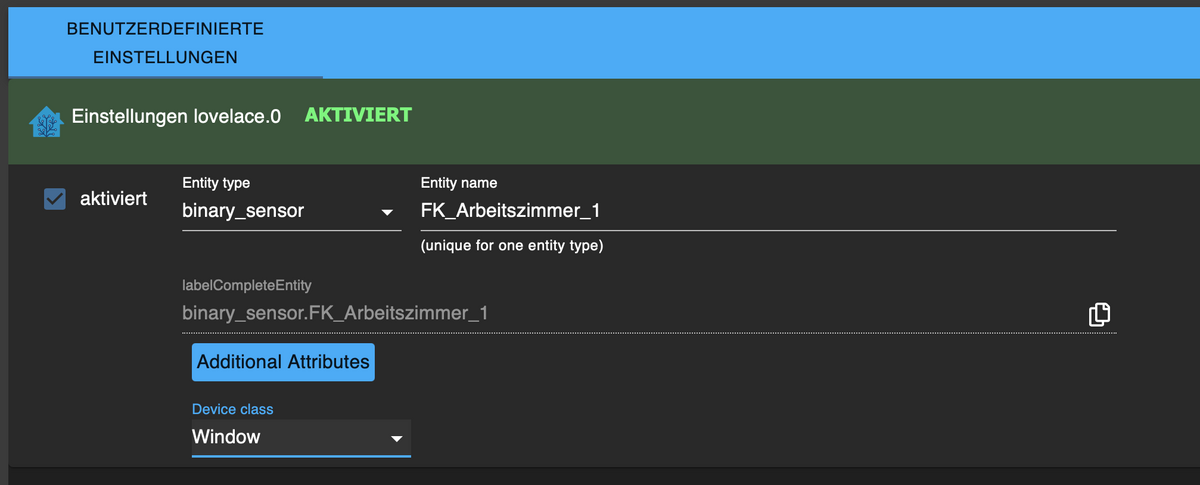Uncheck the aktiviert checkbox
The image size is (1200, 485).
[x=55, y=200]
